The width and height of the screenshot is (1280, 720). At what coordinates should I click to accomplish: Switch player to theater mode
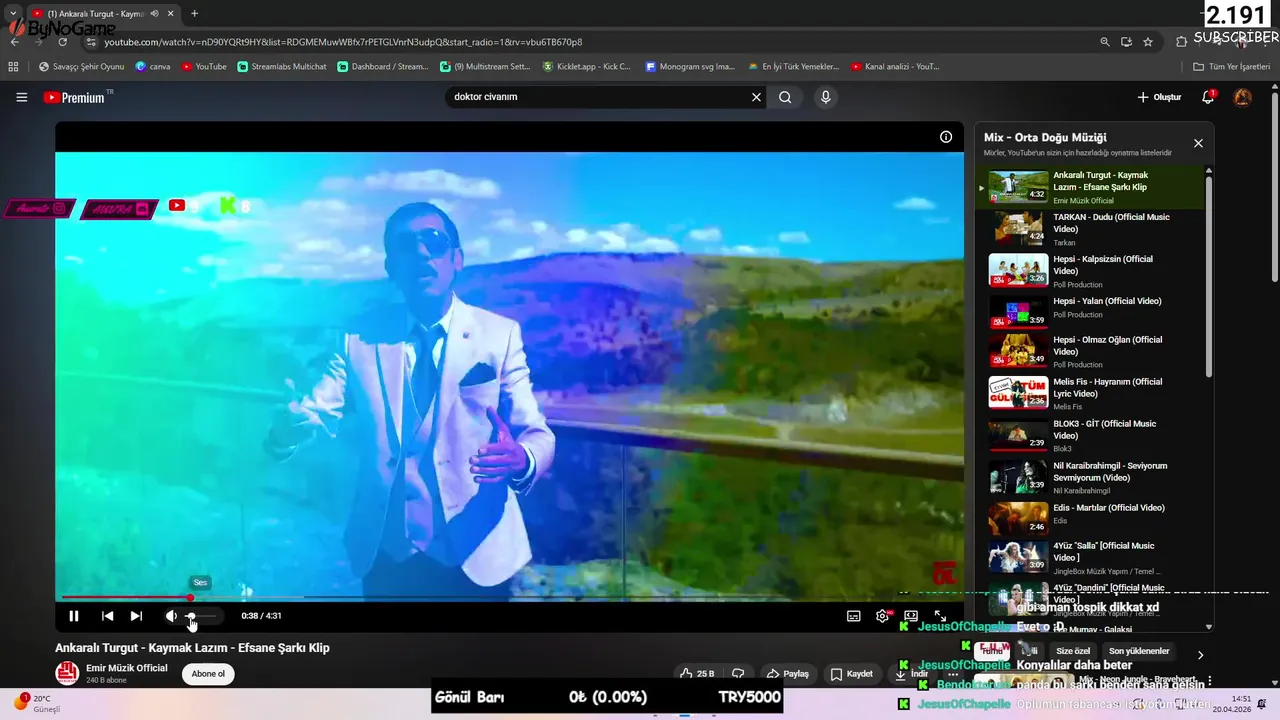[x=911, y=616]
